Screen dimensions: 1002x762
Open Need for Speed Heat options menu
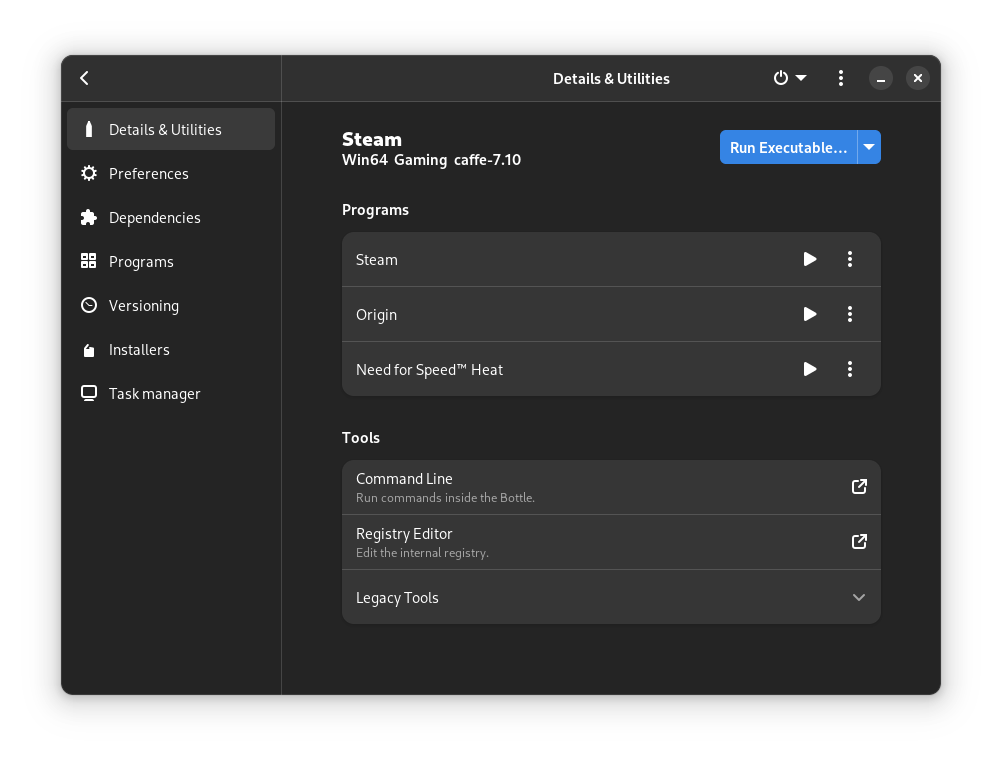coord(850,369)
